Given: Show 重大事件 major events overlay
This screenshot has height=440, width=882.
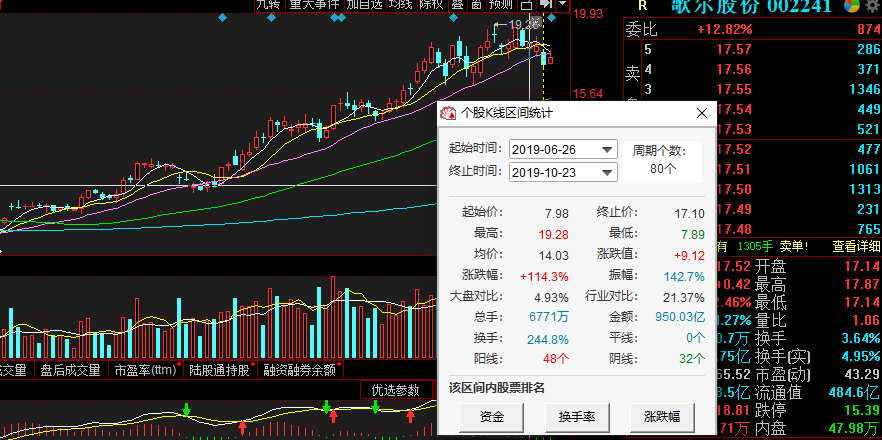Looking at the screenshot, I should (314, 5).
